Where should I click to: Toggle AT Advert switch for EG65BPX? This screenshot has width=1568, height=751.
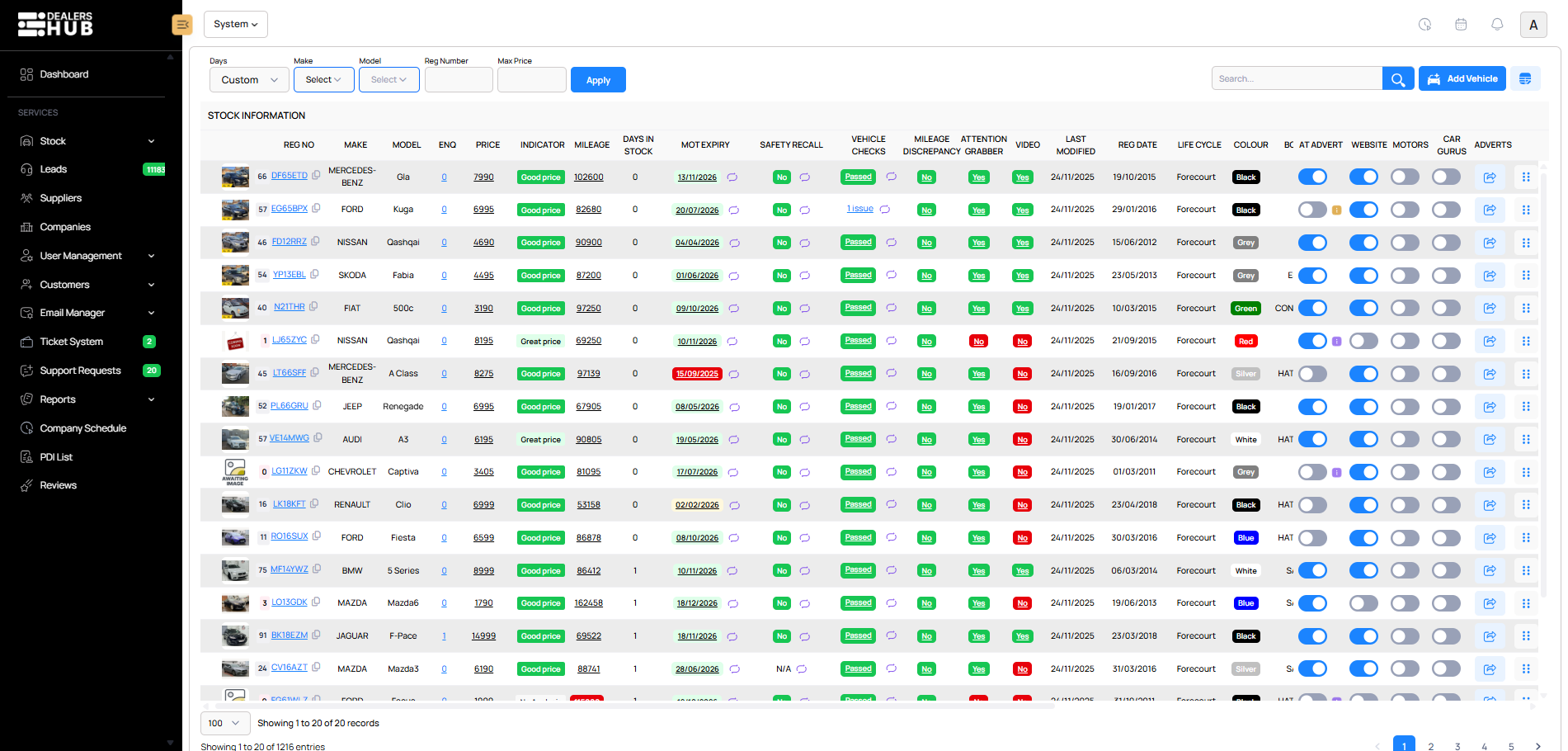click(x=1312, y=210)
